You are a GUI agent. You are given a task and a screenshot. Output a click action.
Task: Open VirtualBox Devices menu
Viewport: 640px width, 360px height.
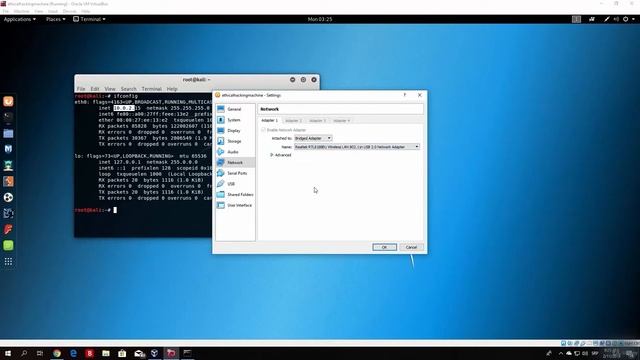point(69,11)
